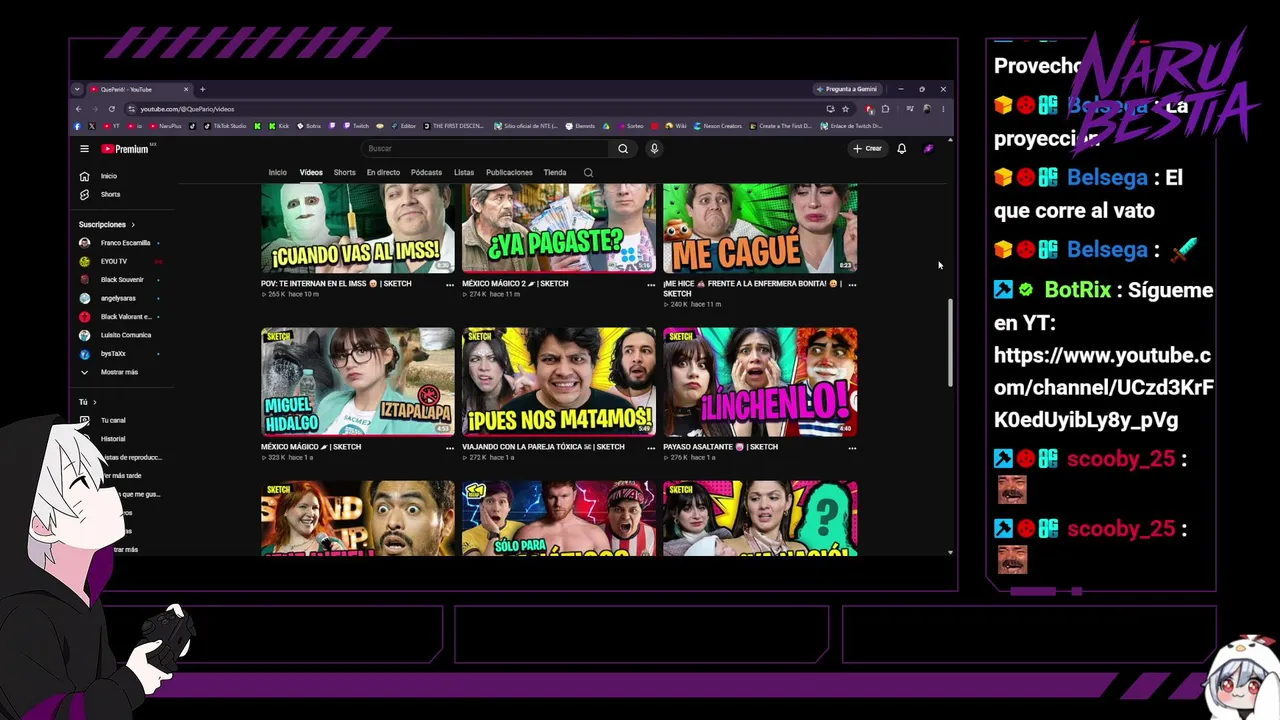Open Luisito Comunica subscription
This screenshot has width=1280, height=720.
(x=125, y=335)
